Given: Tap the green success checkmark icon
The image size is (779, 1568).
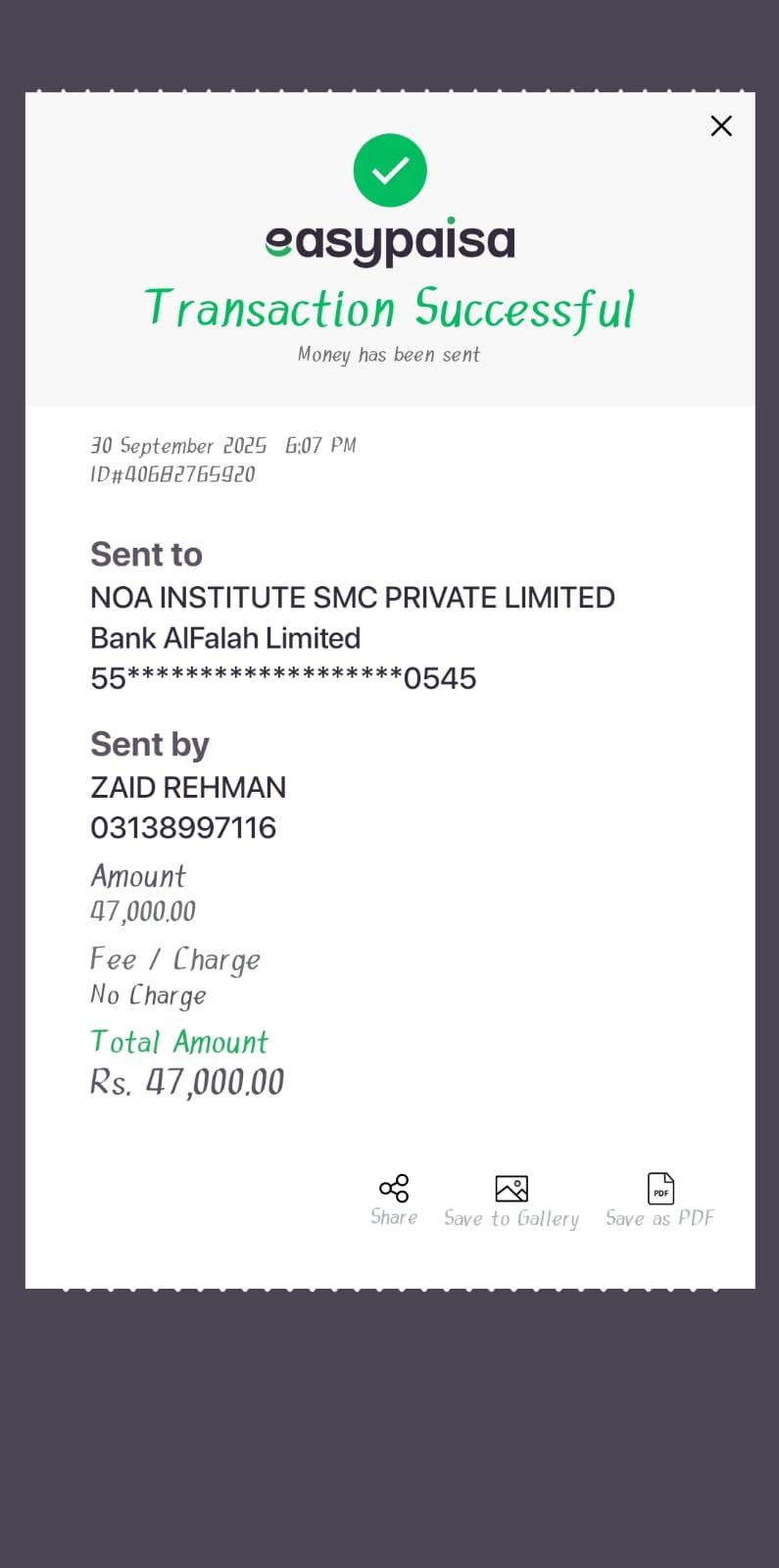Looking at the screenshot, I should (x=390, y=171).
